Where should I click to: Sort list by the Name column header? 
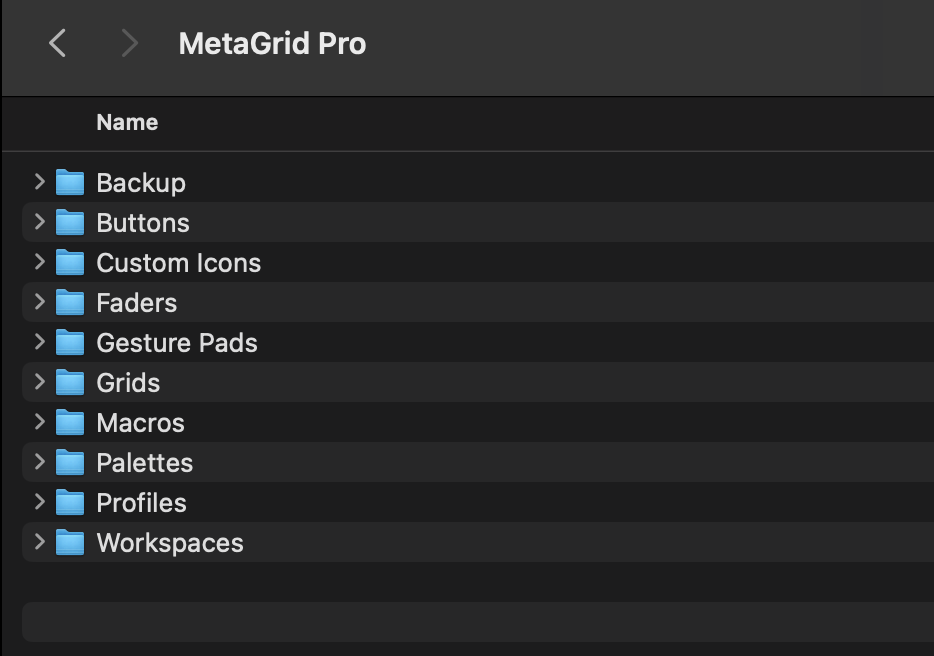coord(127,122)
